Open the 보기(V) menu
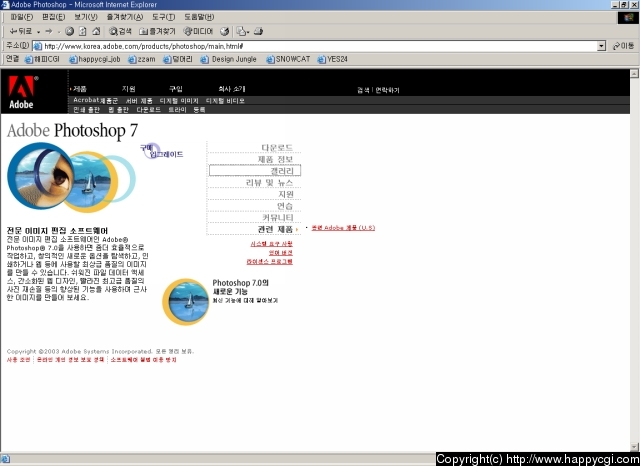This screenshot has height=466, width=640. click(x=86, y=17)
